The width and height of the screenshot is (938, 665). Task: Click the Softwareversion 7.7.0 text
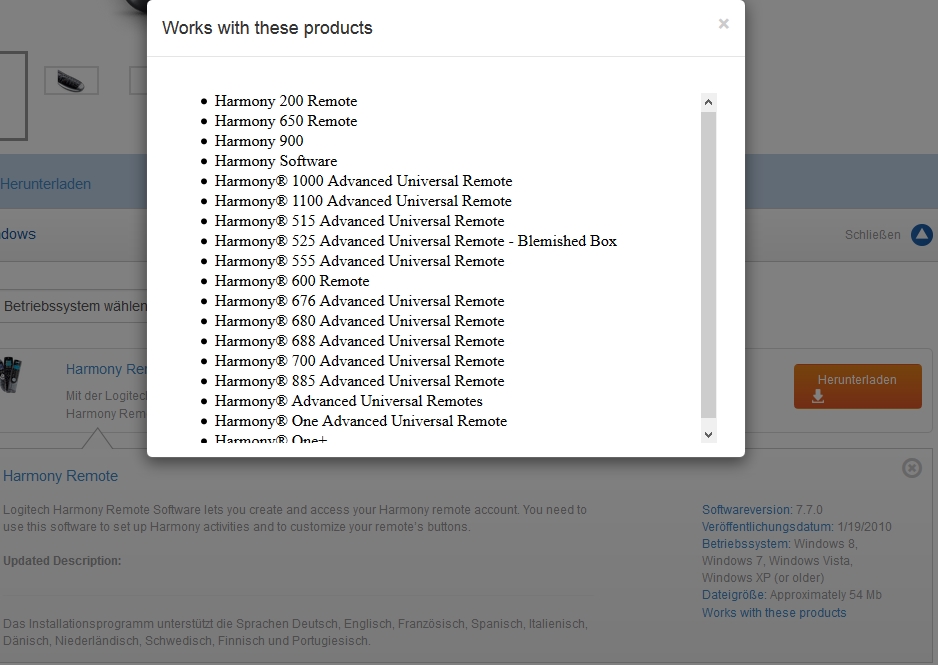pyautogui.click(x=762, y=510)
